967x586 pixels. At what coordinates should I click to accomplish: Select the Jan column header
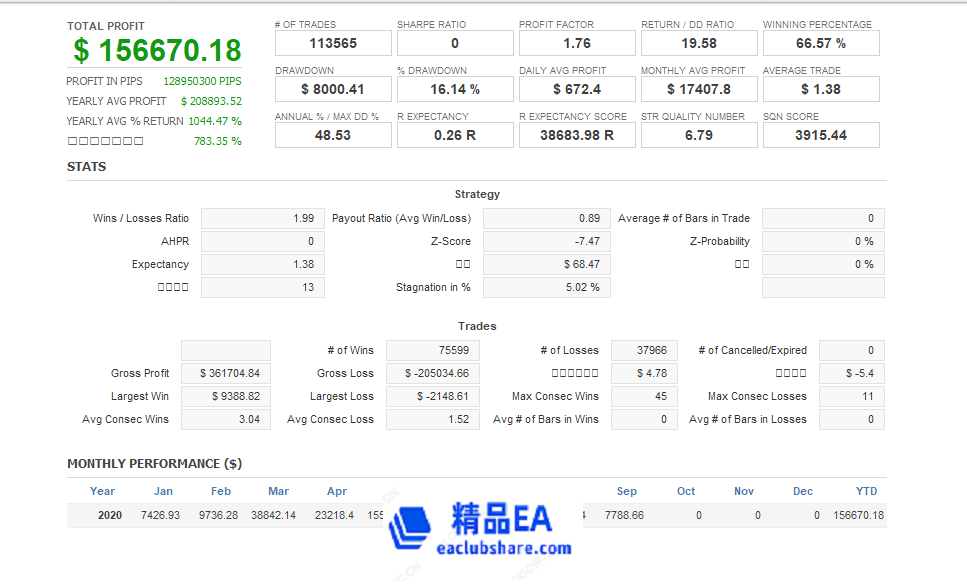click(164, 491)
